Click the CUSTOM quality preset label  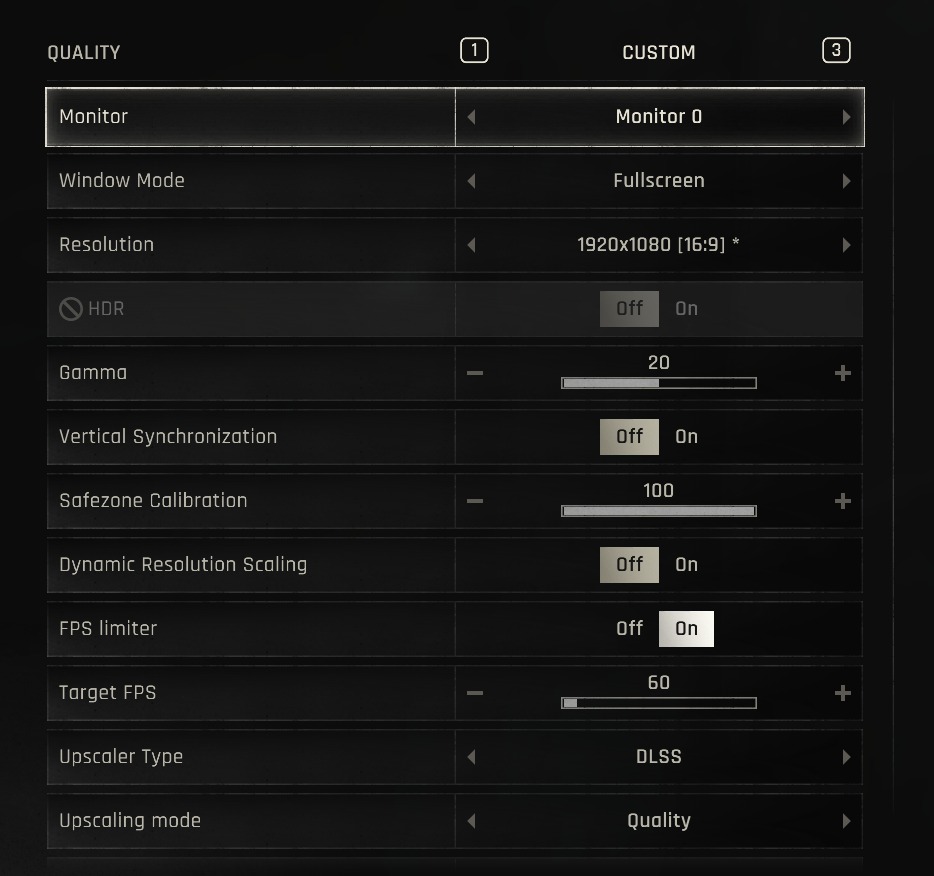coord(658,52)
